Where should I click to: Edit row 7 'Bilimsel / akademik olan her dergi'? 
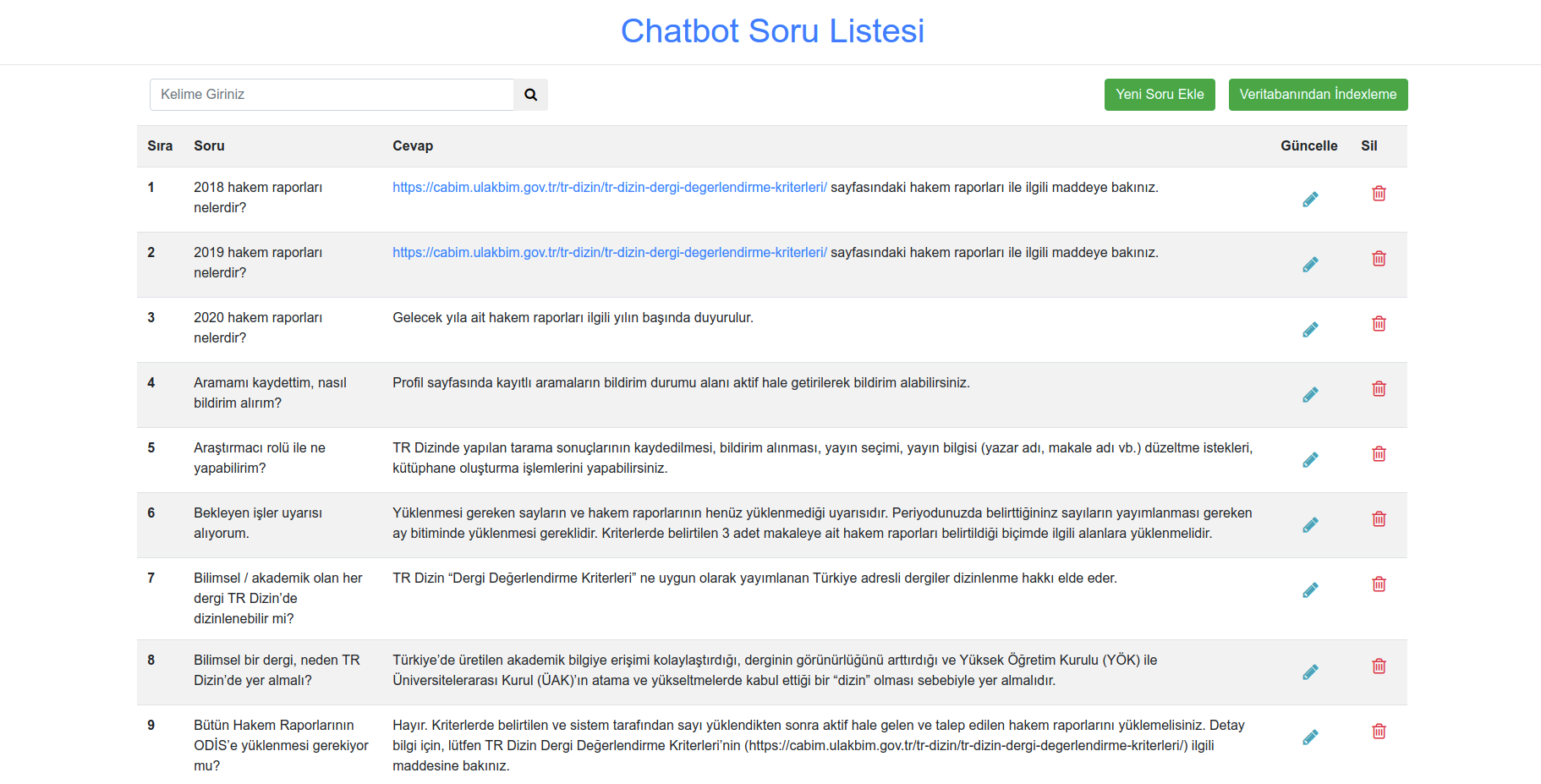(1310, 590)
